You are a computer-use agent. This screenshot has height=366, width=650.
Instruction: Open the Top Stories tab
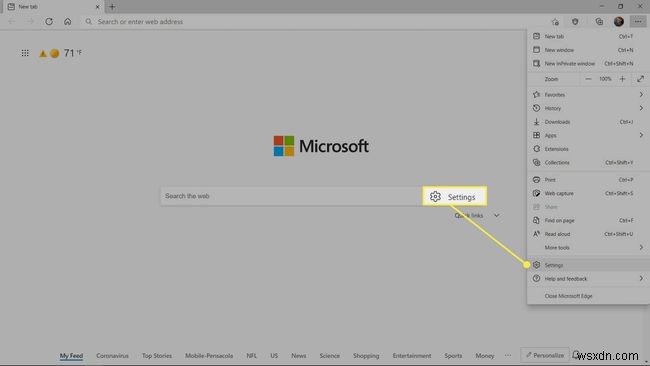pyautogui.click(x=157, y=356)
